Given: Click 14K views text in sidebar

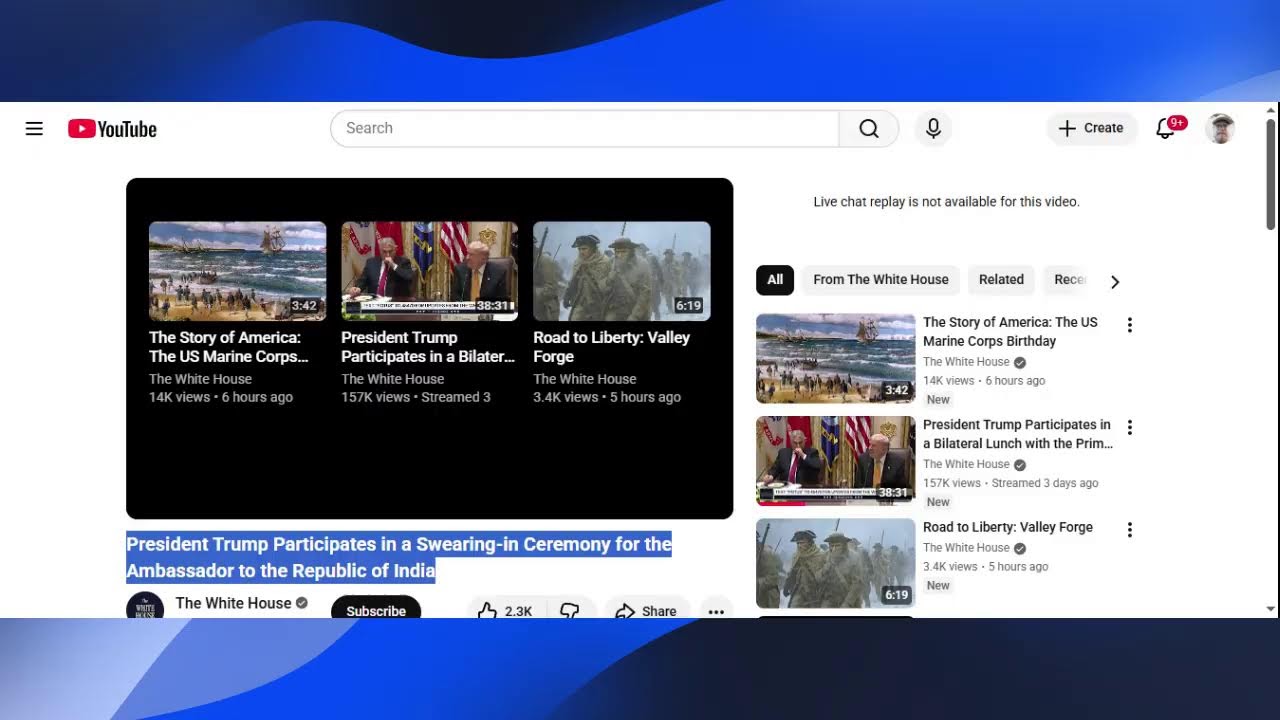Looking at the screenshot, I should point(948,381).
